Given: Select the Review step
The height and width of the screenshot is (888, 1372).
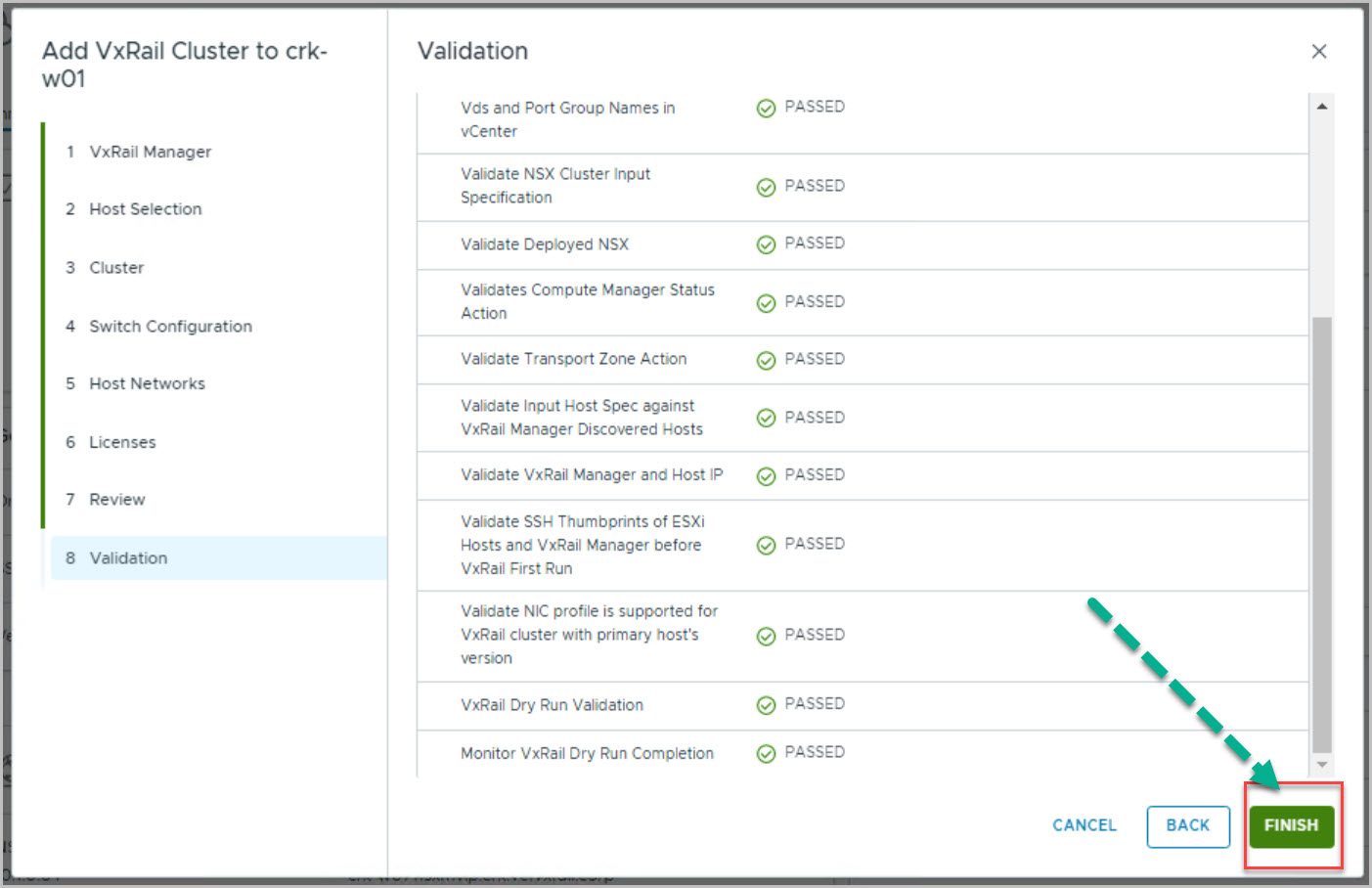Looking at the screenshot, I should pyautogui.click(x=116, y=500).
